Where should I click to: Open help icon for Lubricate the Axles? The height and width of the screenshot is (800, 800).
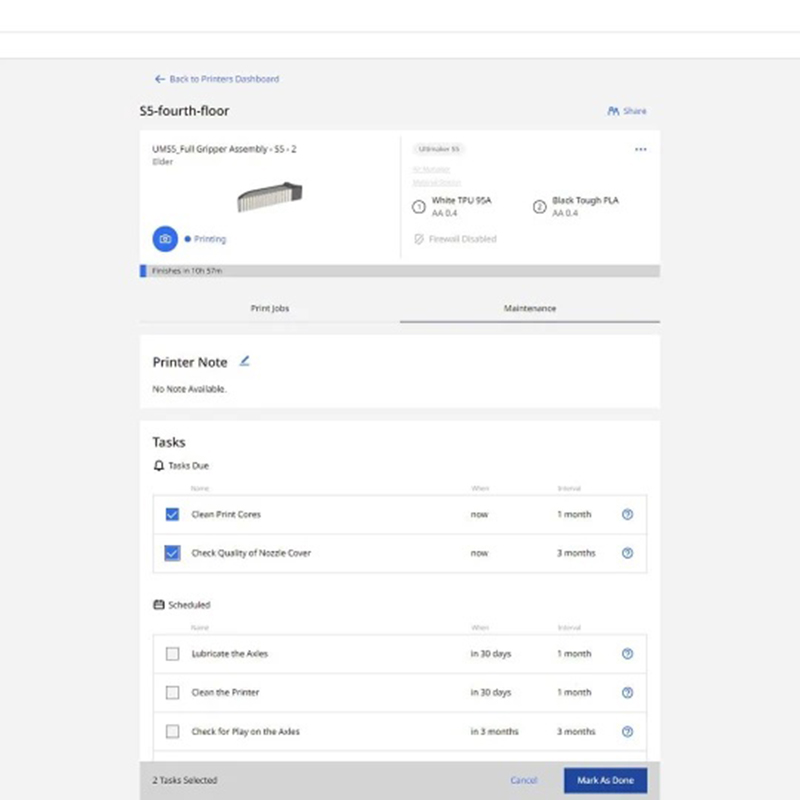(x=627, y=654)
